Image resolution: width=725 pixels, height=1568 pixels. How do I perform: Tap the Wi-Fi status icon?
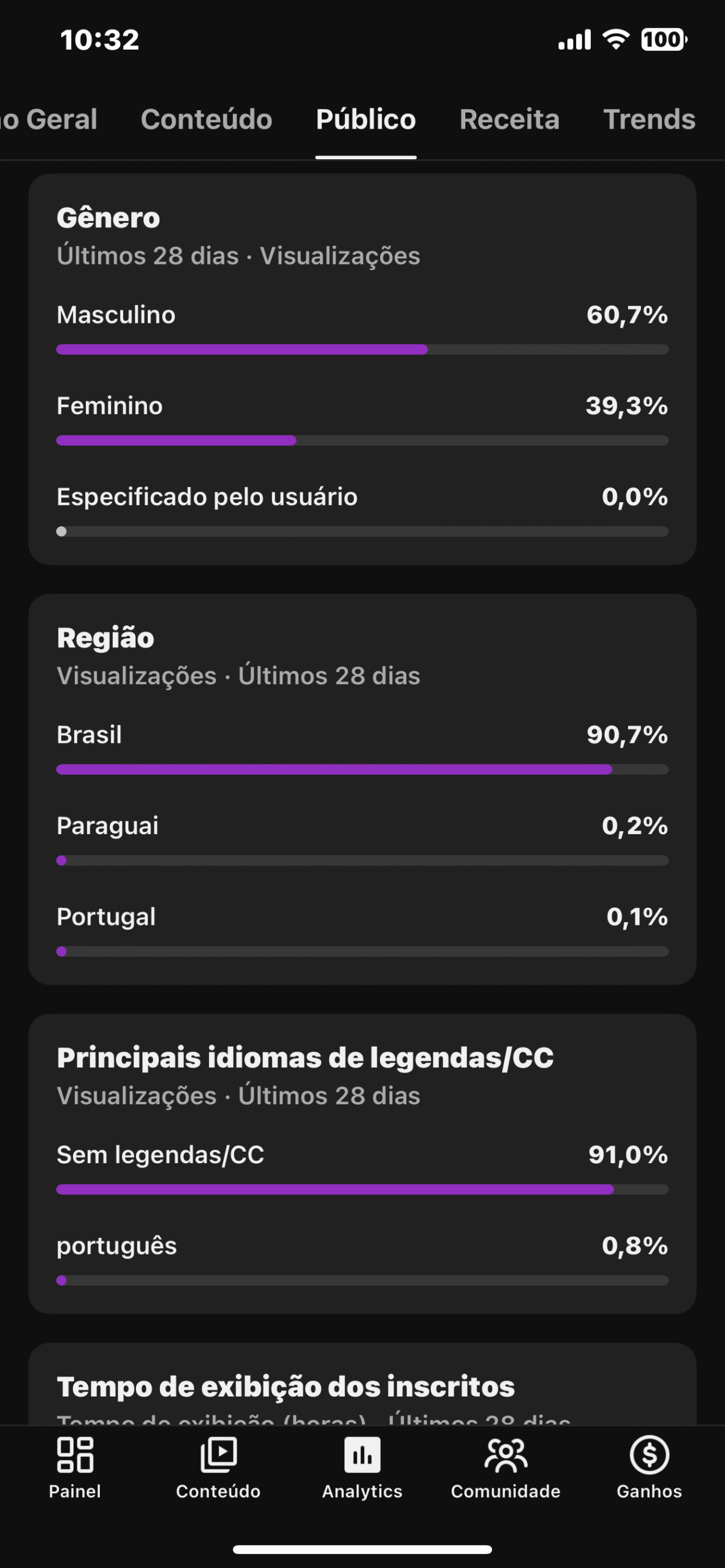pos(616,40)
